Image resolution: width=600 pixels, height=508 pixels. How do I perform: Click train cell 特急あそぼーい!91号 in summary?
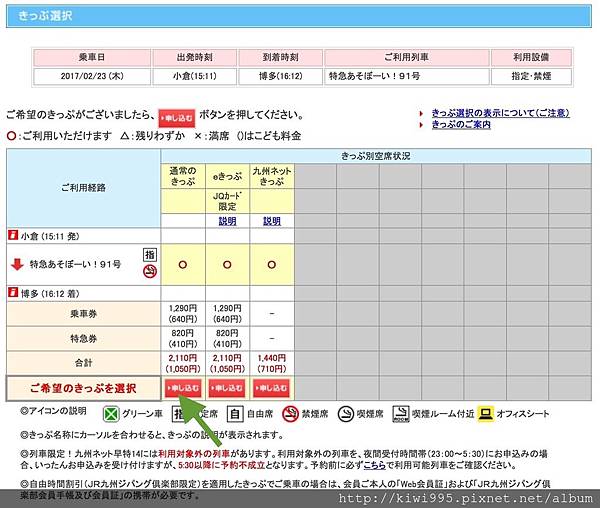click(407, 76)
